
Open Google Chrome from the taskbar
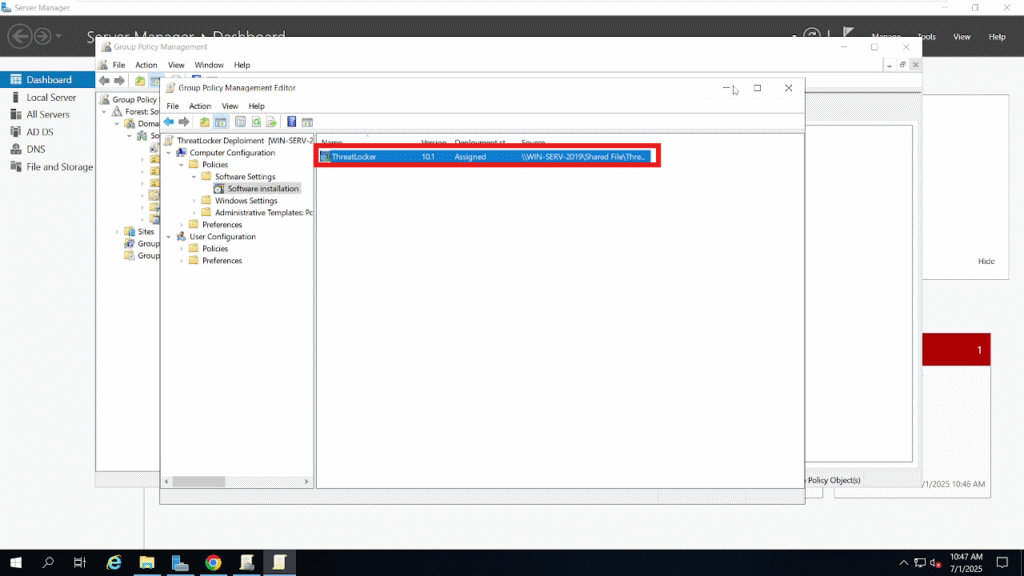pos(213,562)
